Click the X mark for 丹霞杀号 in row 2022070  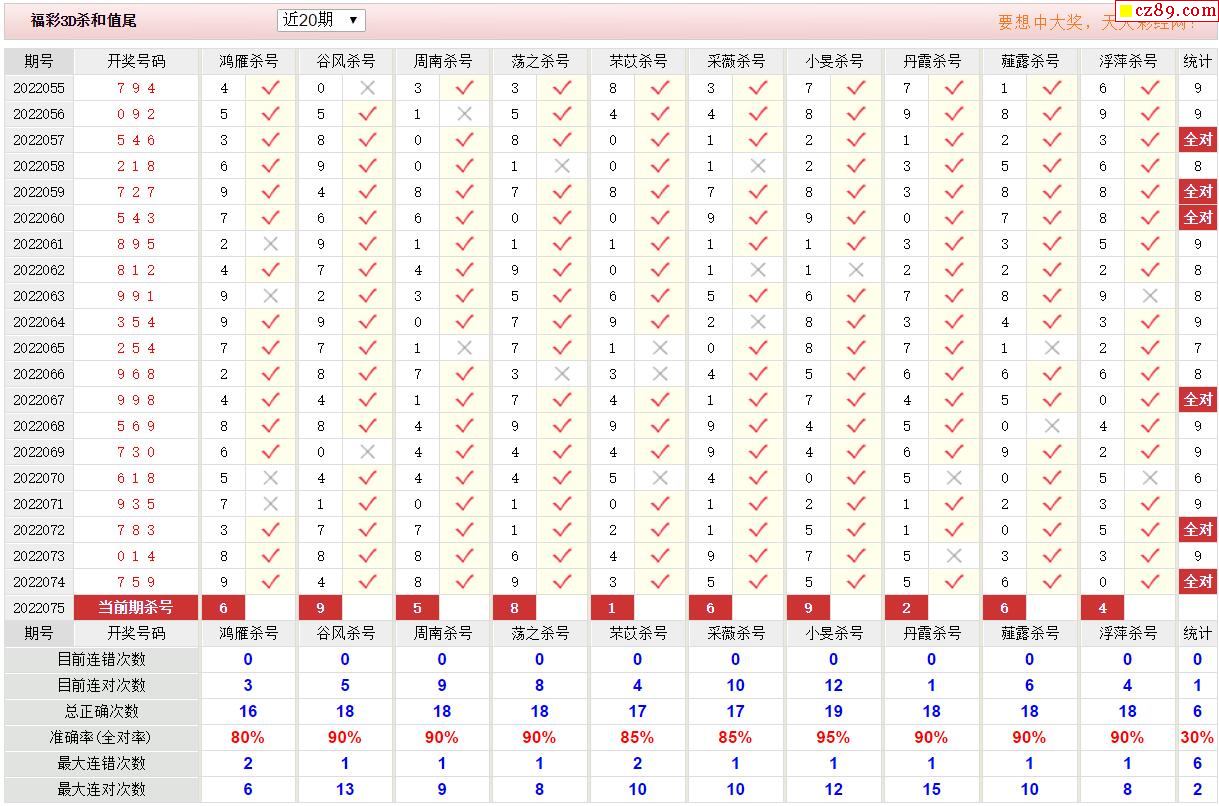[x=954, y=478]
